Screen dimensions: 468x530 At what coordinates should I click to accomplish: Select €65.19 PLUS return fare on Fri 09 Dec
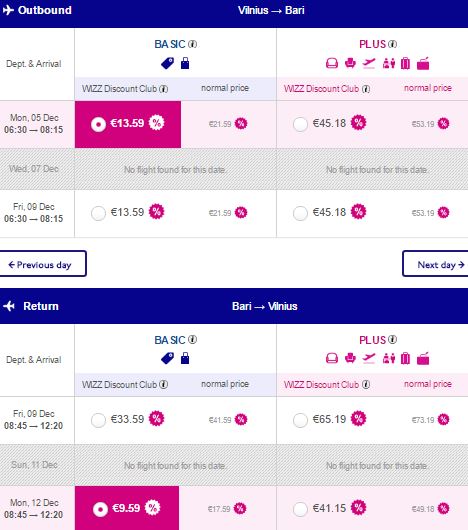(300, 420)
